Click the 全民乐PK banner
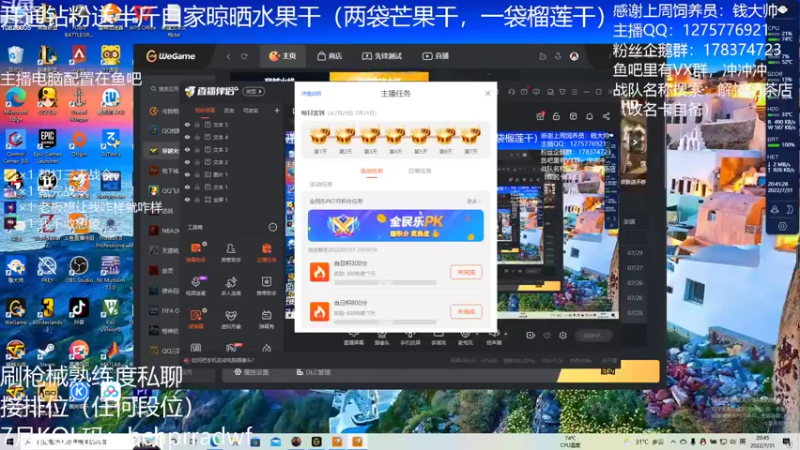This screenshot has width=800, height=450. pyautogui.click(x=395, y=226)
